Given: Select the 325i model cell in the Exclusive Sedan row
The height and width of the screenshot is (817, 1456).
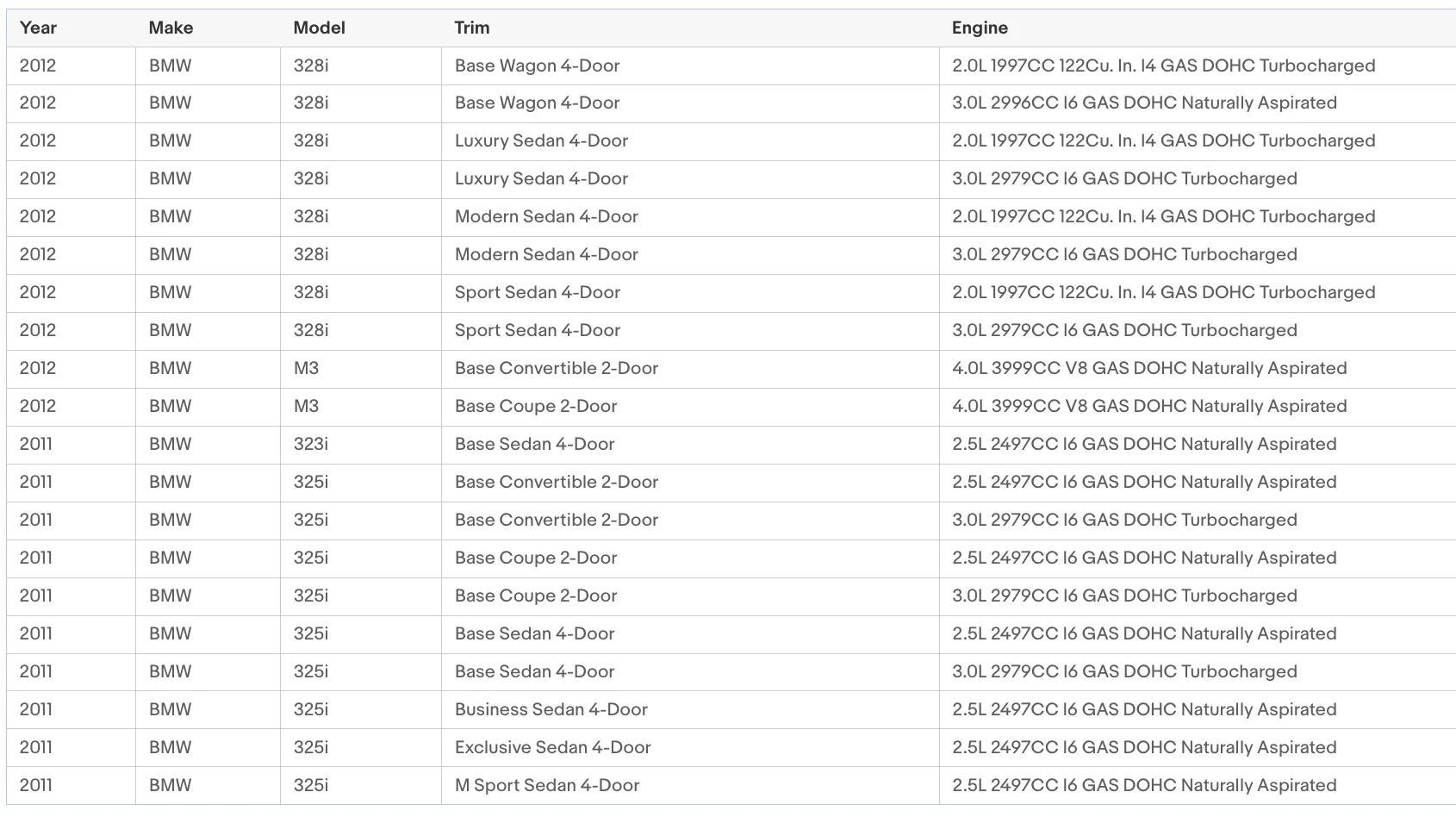Looking at the screenshot, I should tap(360, 748).
